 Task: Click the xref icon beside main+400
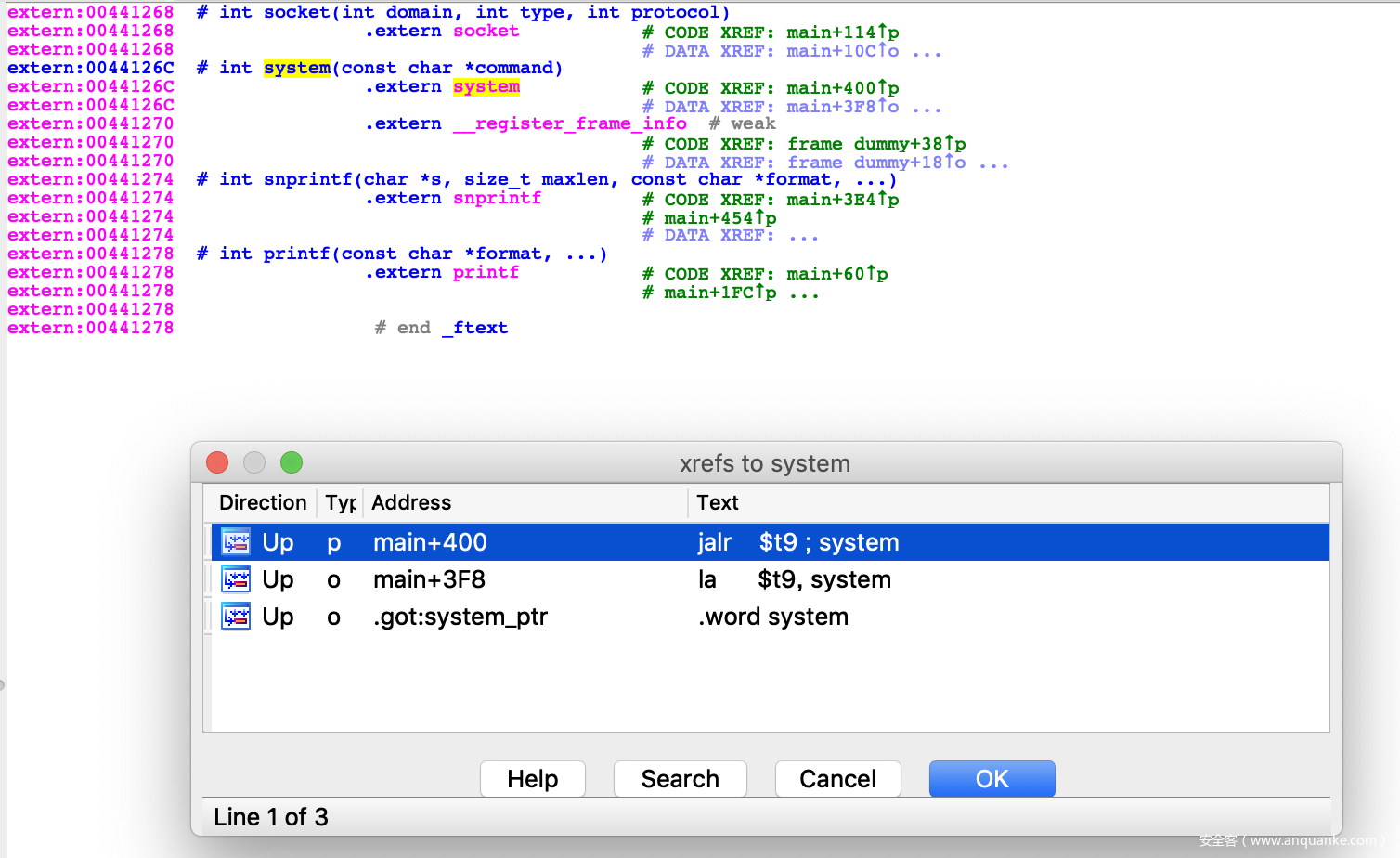pyautogui.click(x=236, y=542)
